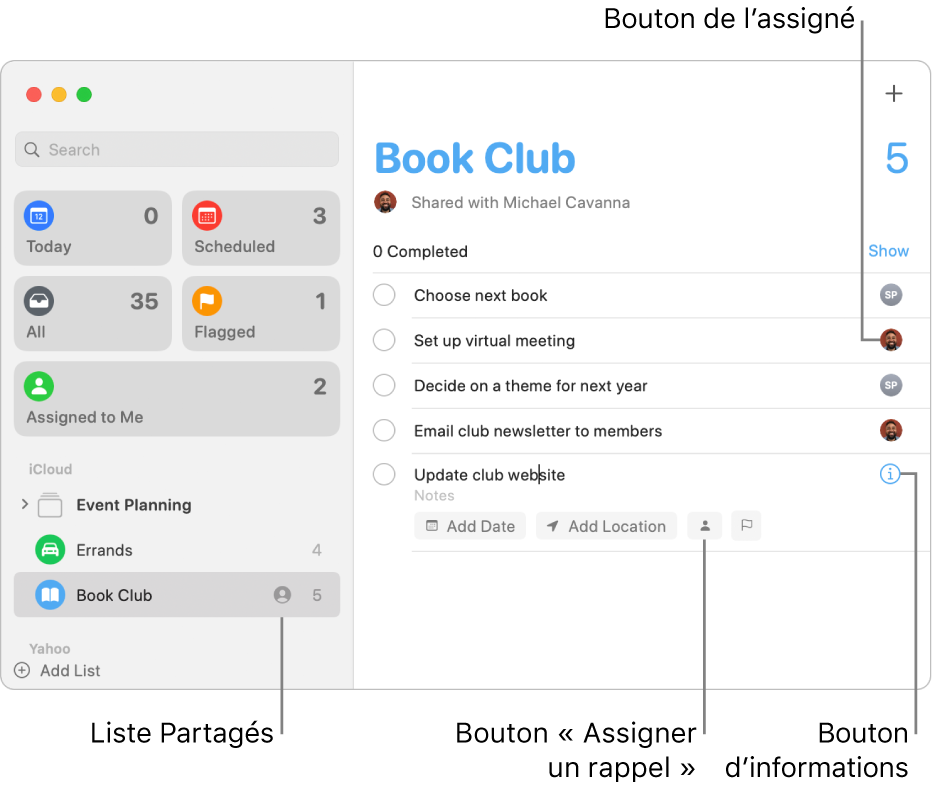Select the Book Club list in sidebar
The image size is (934, 787).
[177, 595]
